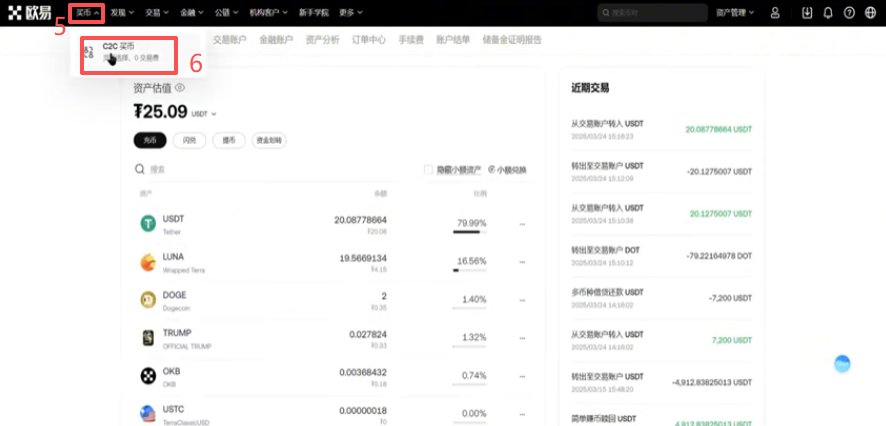The image size is (886, 426).
Task: Open the notifications bell
Action: point(828,12)
